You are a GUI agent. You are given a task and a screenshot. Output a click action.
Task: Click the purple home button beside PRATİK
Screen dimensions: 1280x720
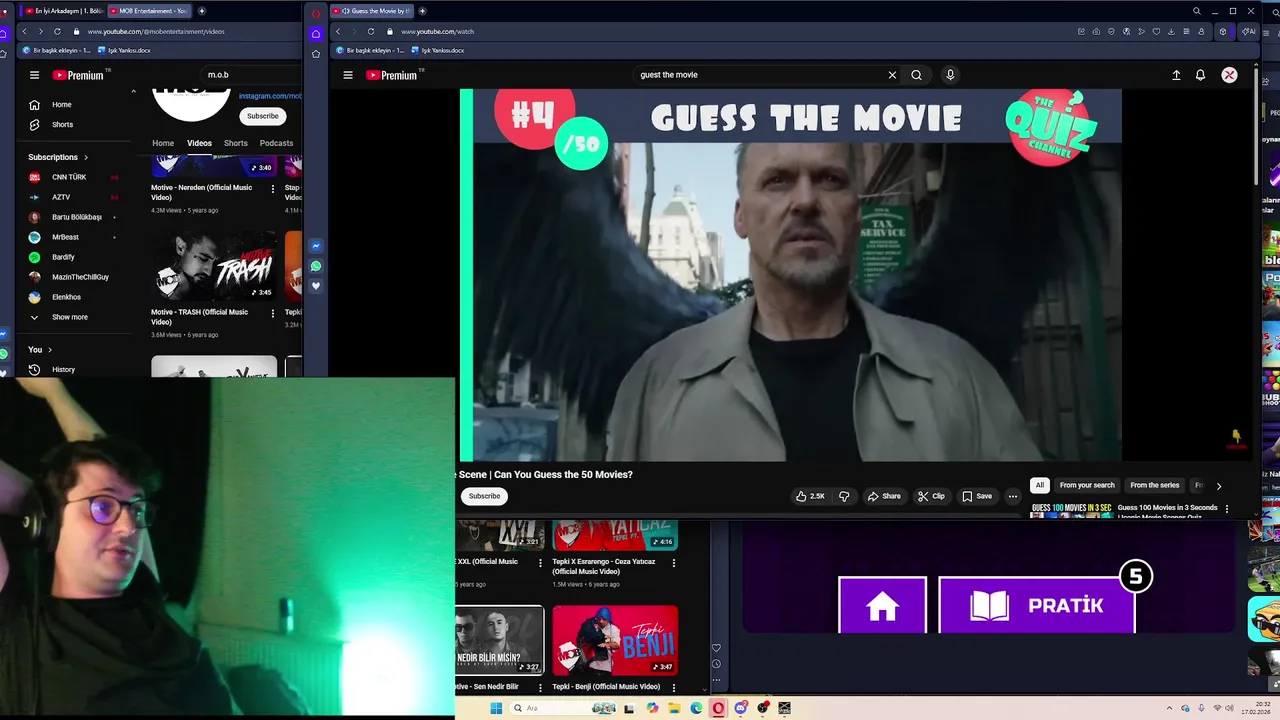pos(882,605)
